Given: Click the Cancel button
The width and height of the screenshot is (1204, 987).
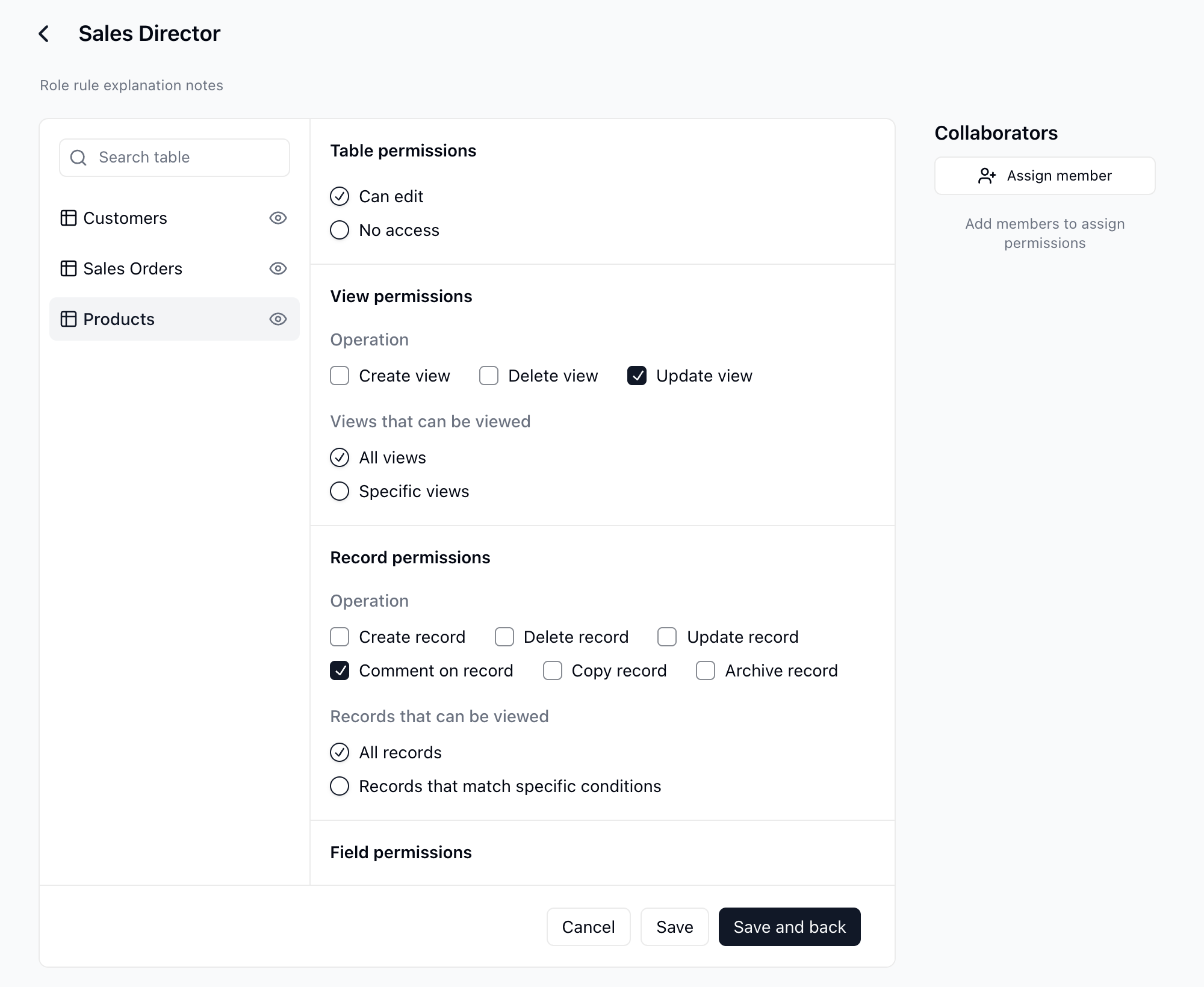Looking at the screenshot, I should pos(589,927).
